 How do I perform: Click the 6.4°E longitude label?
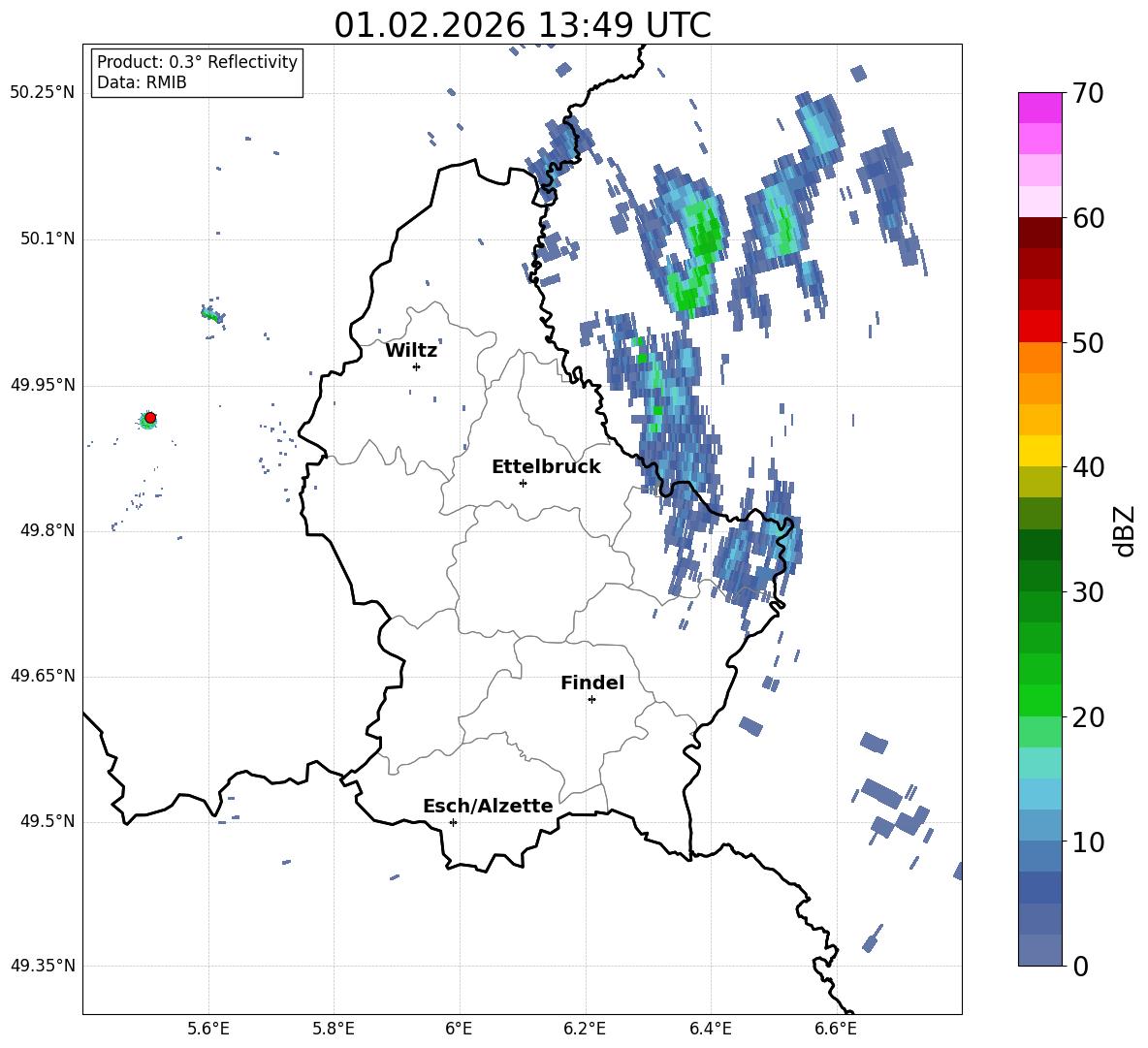coord(710,1029)
